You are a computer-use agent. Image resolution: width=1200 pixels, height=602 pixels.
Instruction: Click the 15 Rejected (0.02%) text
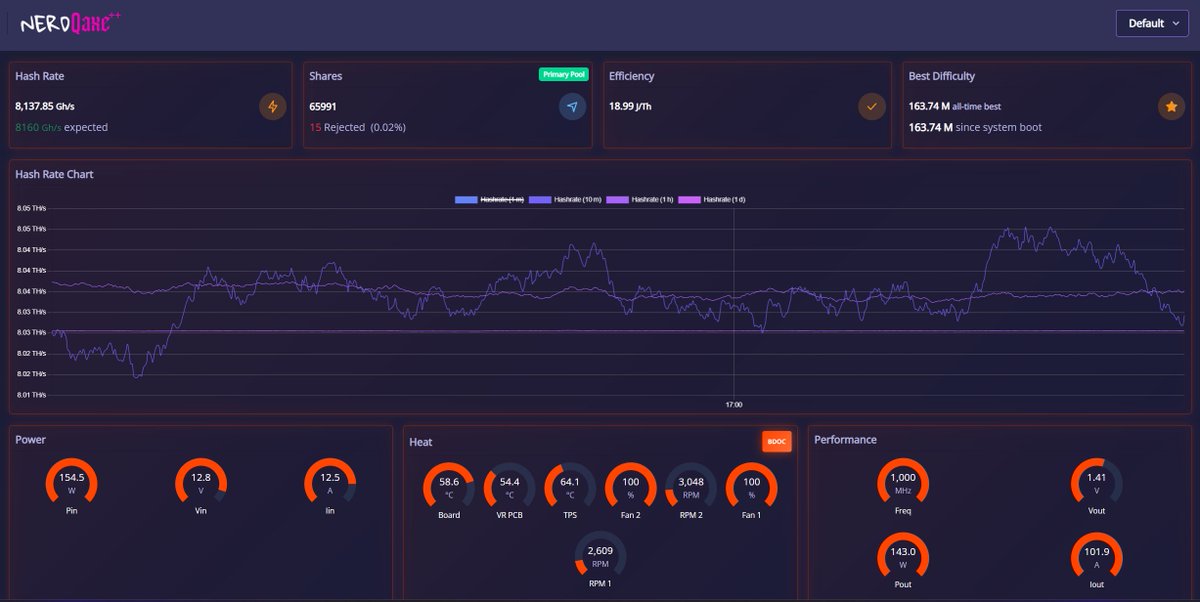coord(357,128)
